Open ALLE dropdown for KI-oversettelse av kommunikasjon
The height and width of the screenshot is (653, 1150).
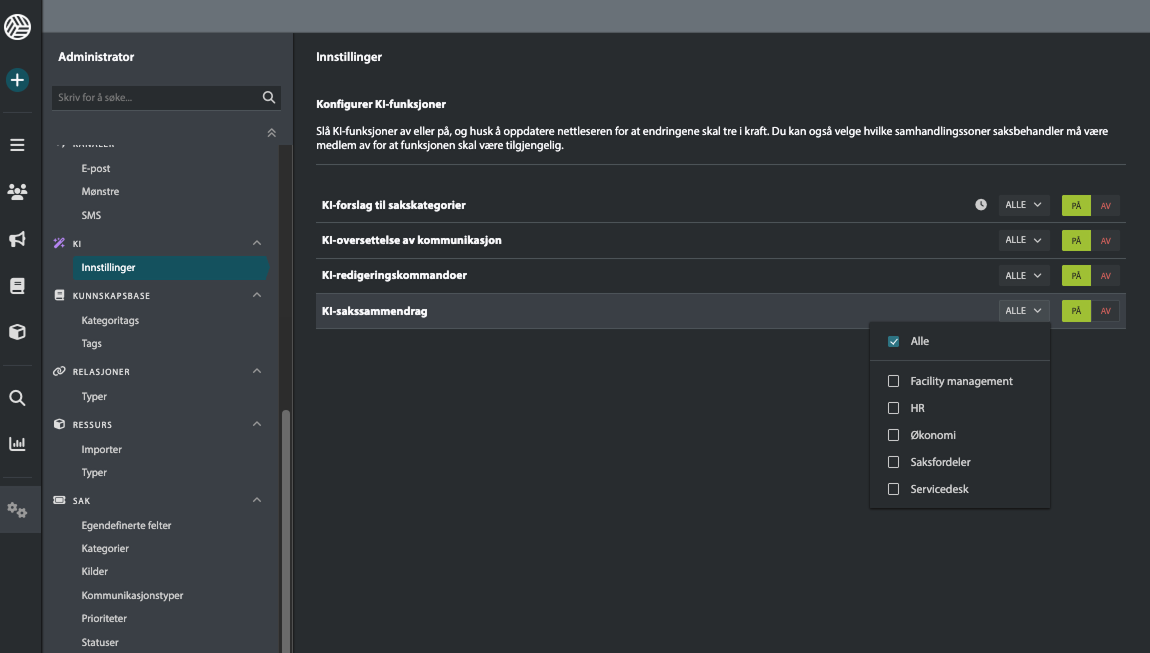tap(1023, 240)
